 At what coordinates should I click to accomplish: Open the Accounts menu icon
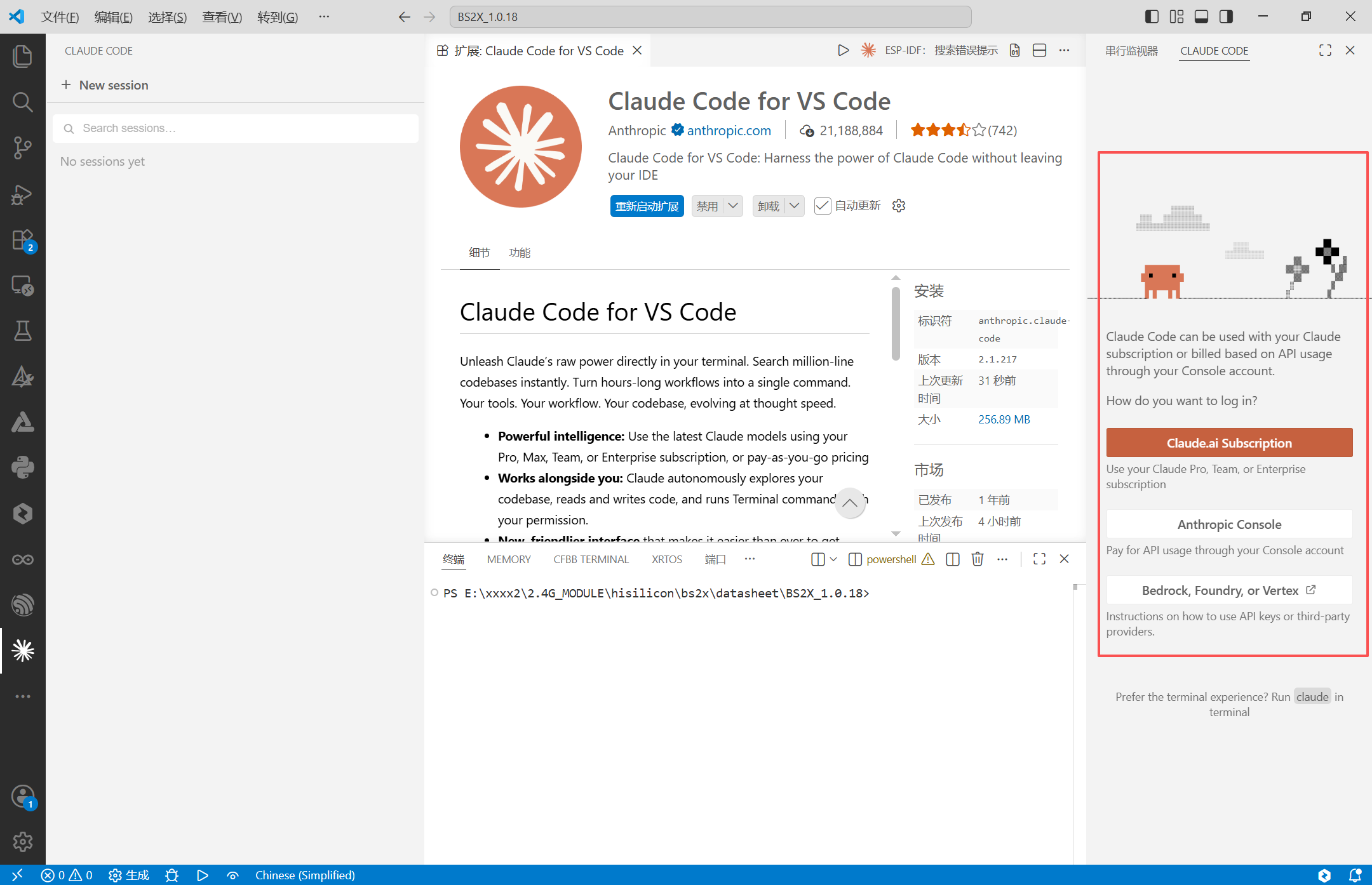coord(23,796)
